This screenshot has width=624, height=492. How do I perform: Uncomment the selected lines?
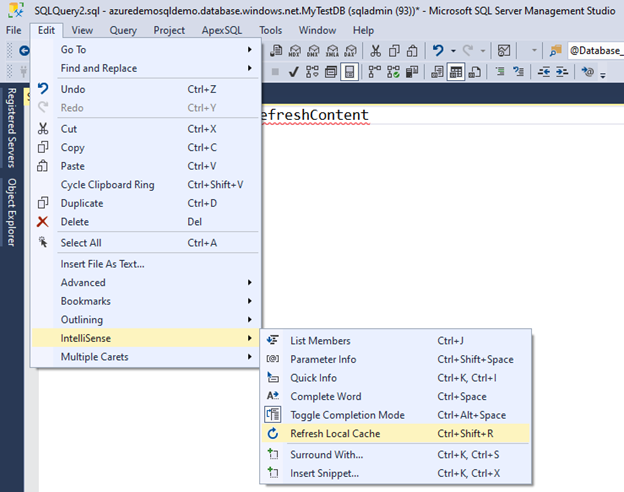pos(518,72)
